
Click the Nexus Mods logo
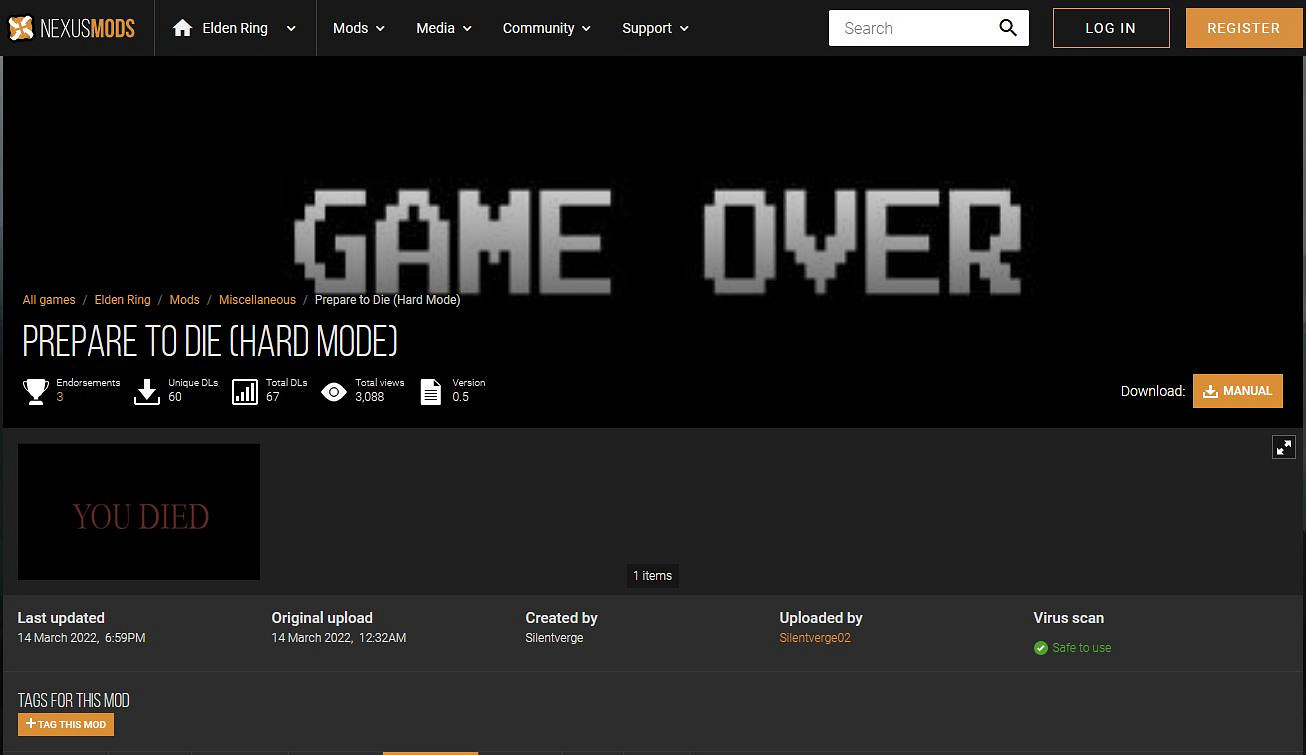(x=71, y=28)
